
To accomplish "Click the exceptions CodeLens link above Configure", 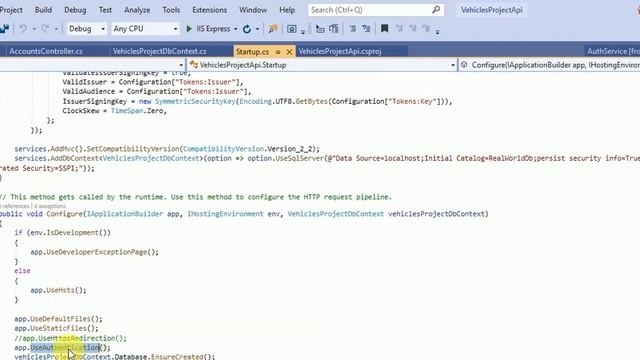I will (50, 206).
